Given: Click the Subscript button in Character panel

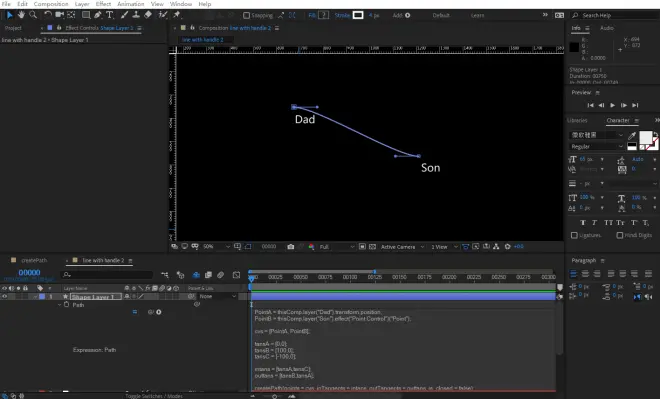Looking at the screenshot, I should [x=646, y=223].
